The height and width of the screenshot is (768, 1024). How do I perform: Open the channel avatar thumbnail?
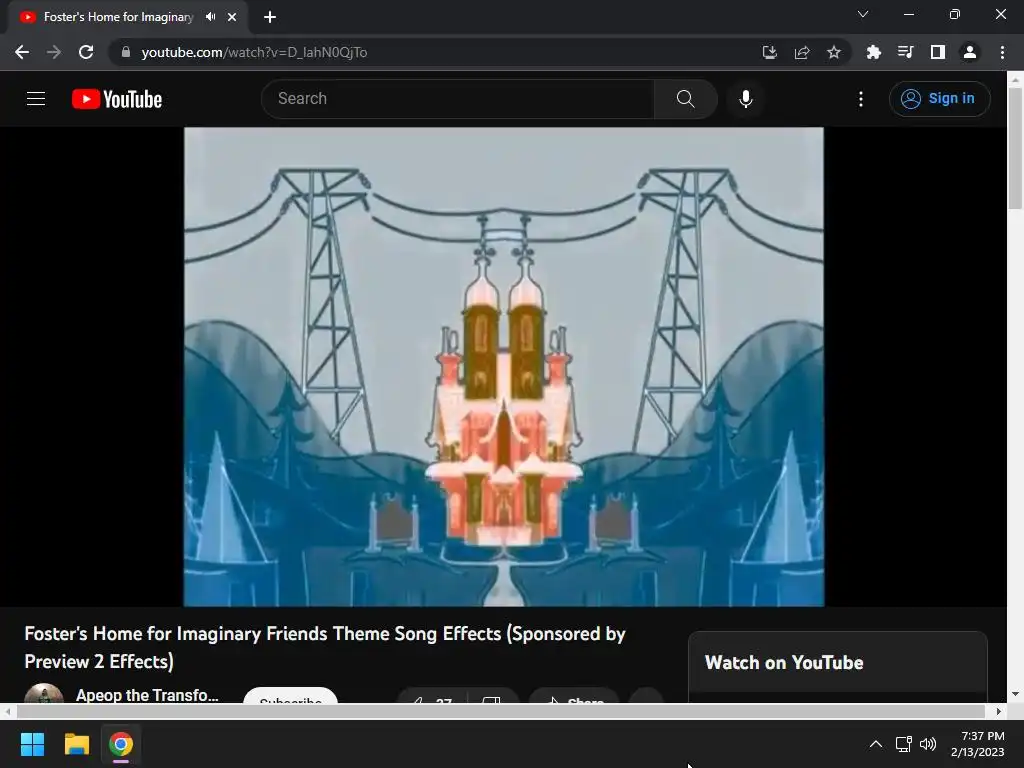pyautogui.click(x=44, y=694)
